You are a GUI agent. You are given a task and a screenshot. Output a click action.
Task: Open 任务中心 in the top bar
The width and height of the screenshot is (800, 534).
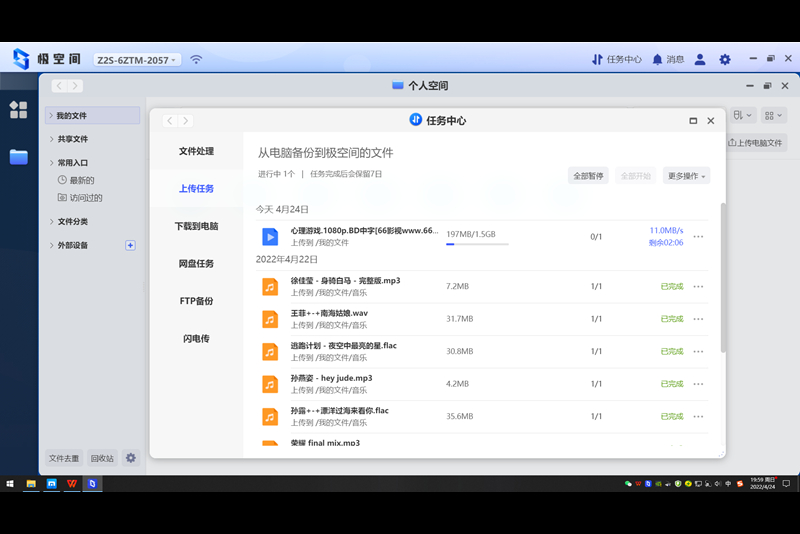(616, 59)
